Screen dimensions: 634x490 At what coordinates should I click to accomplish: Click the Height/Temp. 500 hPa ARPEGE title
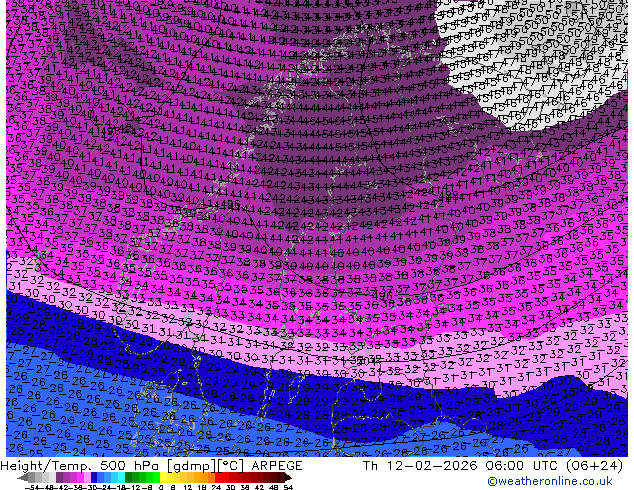tap(151, 466)
